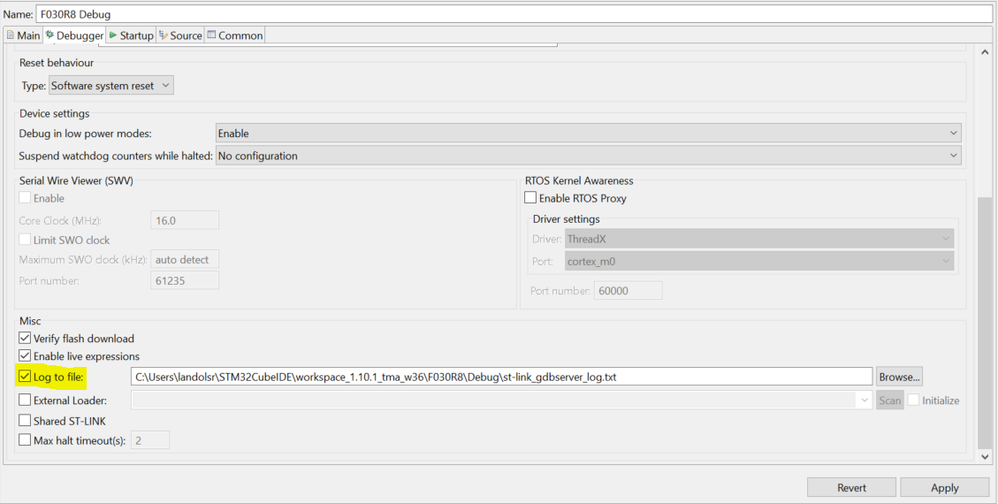Image resolution: width=998 pixels, height=504 pixels.
Task: Click the RTOS Port number field 60000
Action: click(x=628, y=291)
